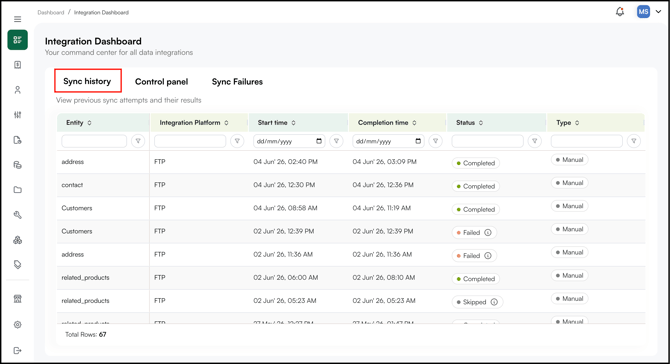Open the price tag icon in the sidebar
Image resolution: width=670 pixels, height=364 pixels.
[x=18, y=264]
